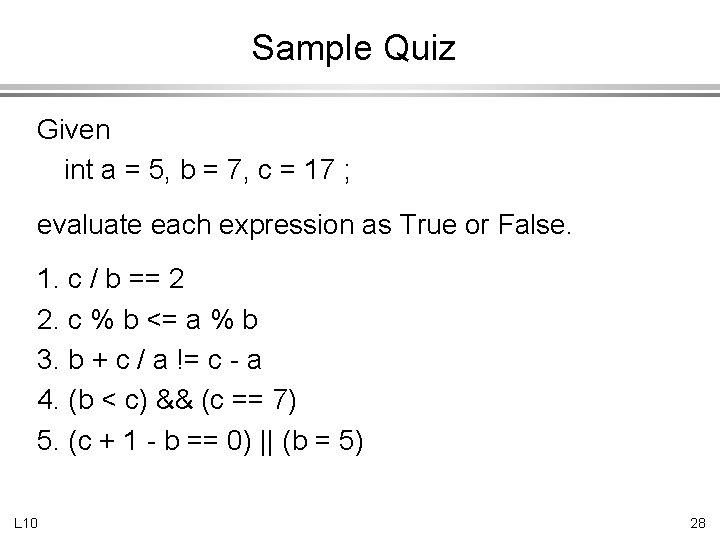Image resolution: width=720 pixels, height=540 pixels.
Task: Click the == operator in expression 1
Action: [x=145, y=279]
